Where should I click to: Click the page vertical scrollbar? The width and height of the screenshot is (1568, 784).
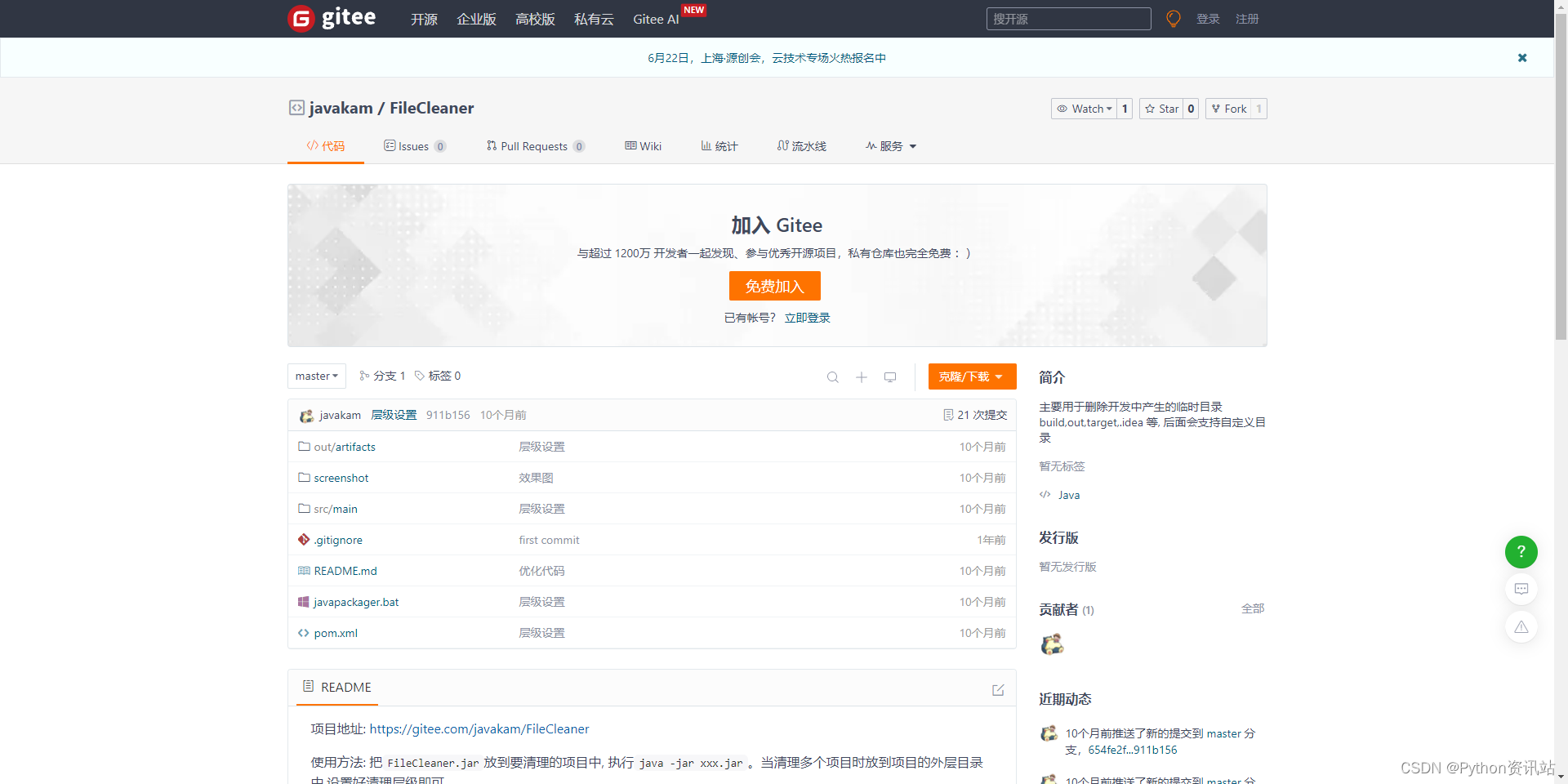coord(1561,176)
